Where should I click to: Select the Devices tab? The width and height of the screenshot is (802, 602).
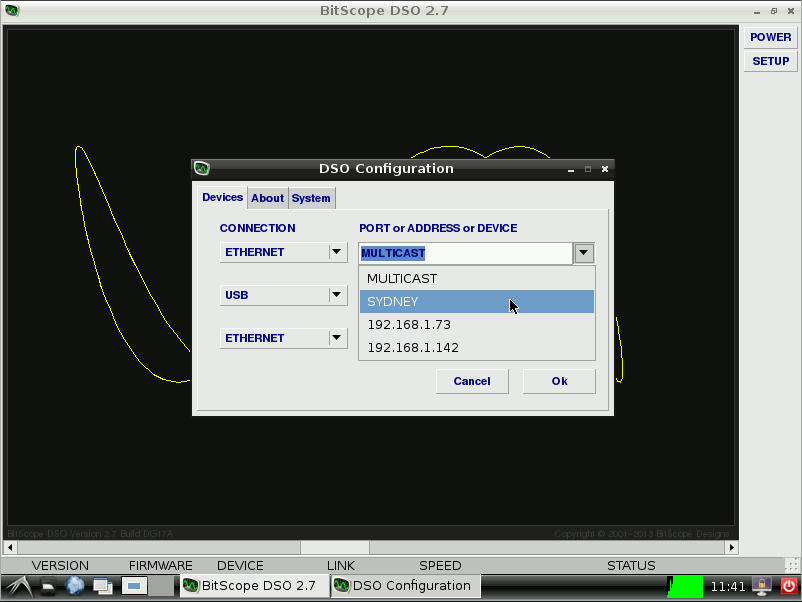[x=222, y=197]
